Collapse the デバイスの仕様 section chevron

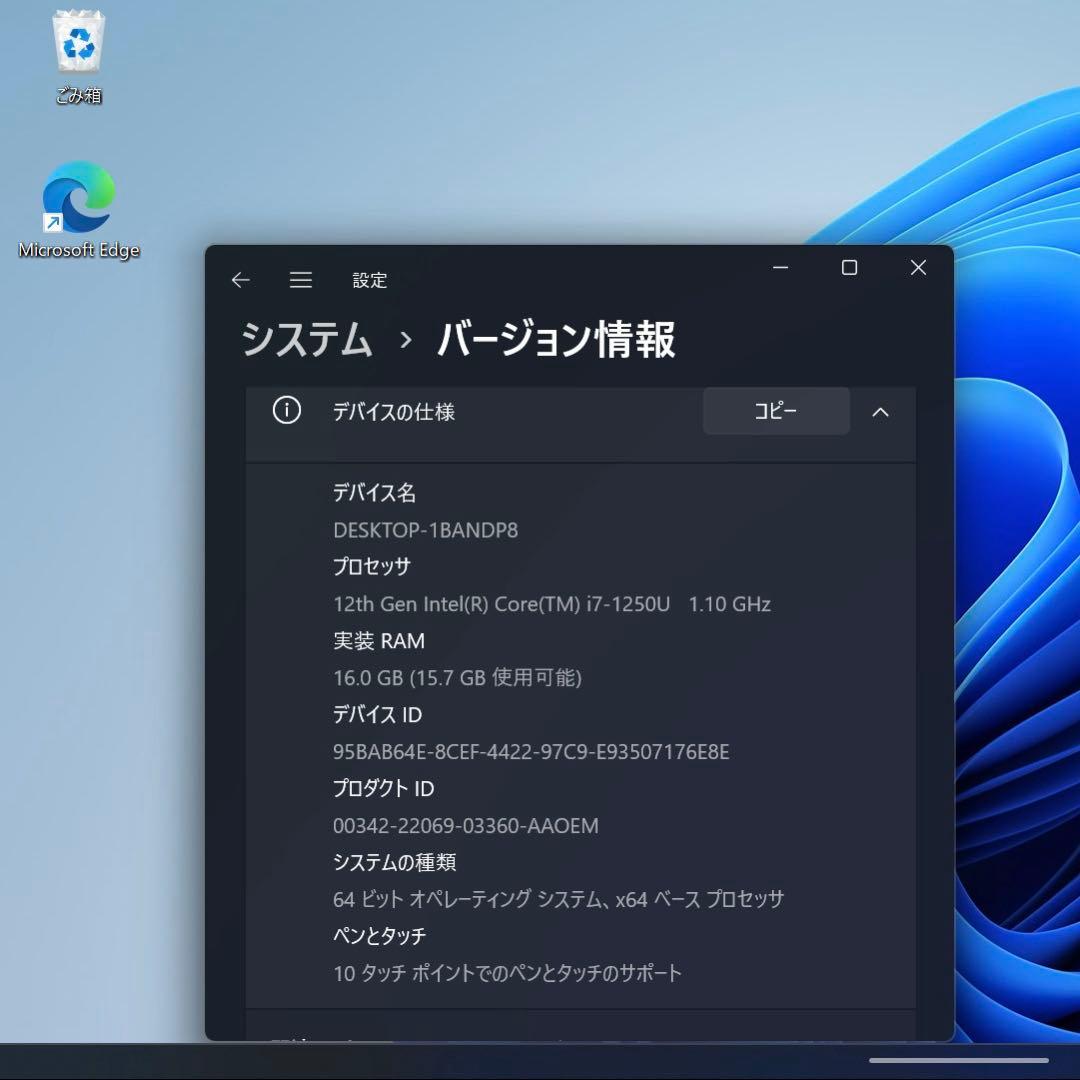click(881, 411)
